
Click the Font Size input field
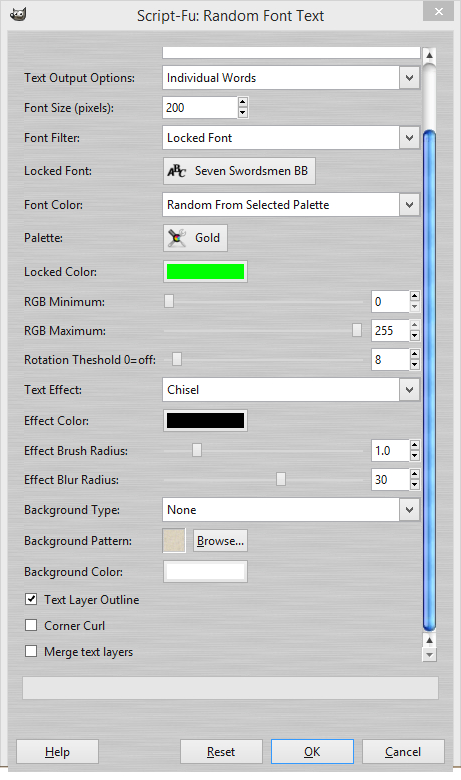click(x=200, y=107)
